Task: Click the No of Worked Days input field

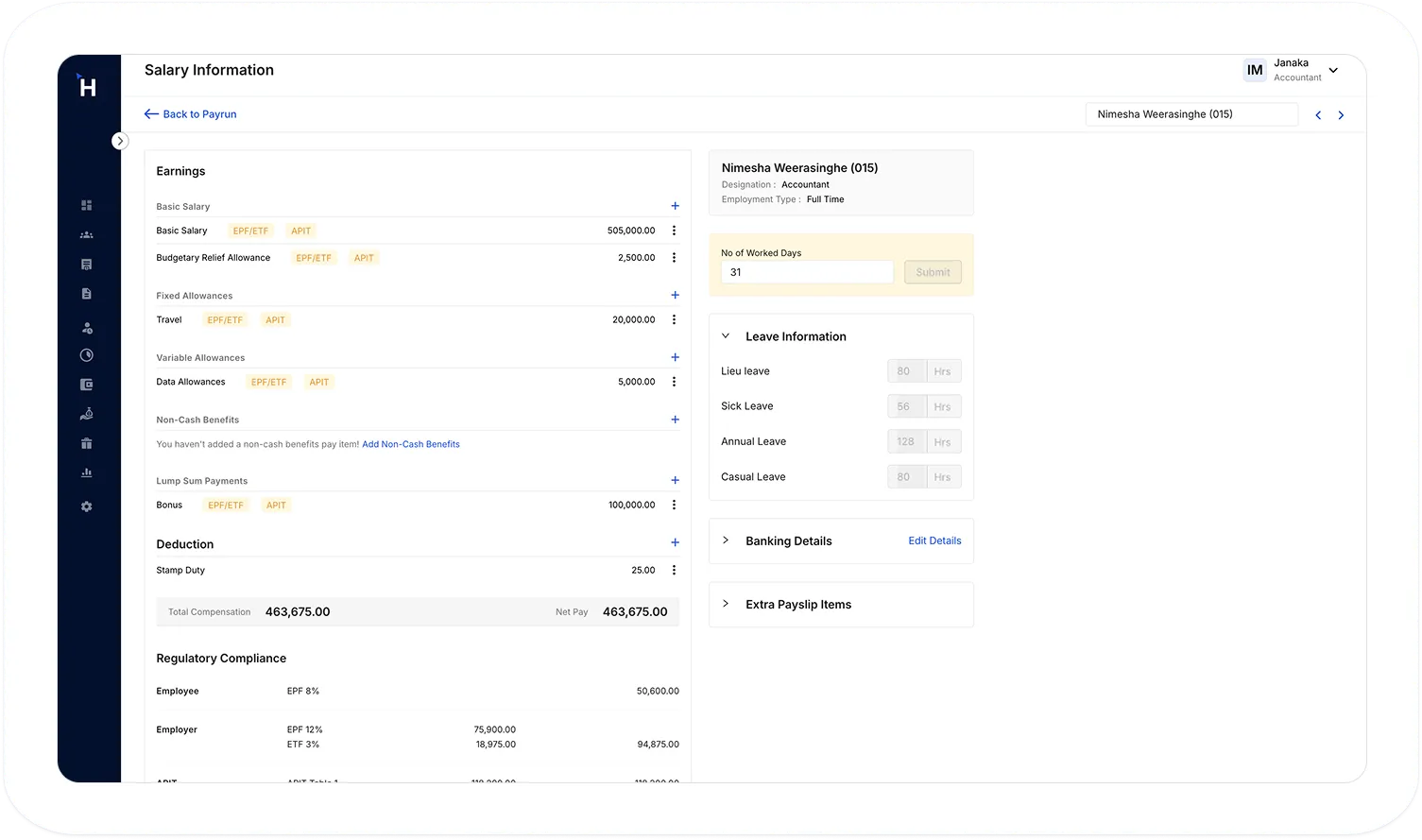Action: (807, 272)
